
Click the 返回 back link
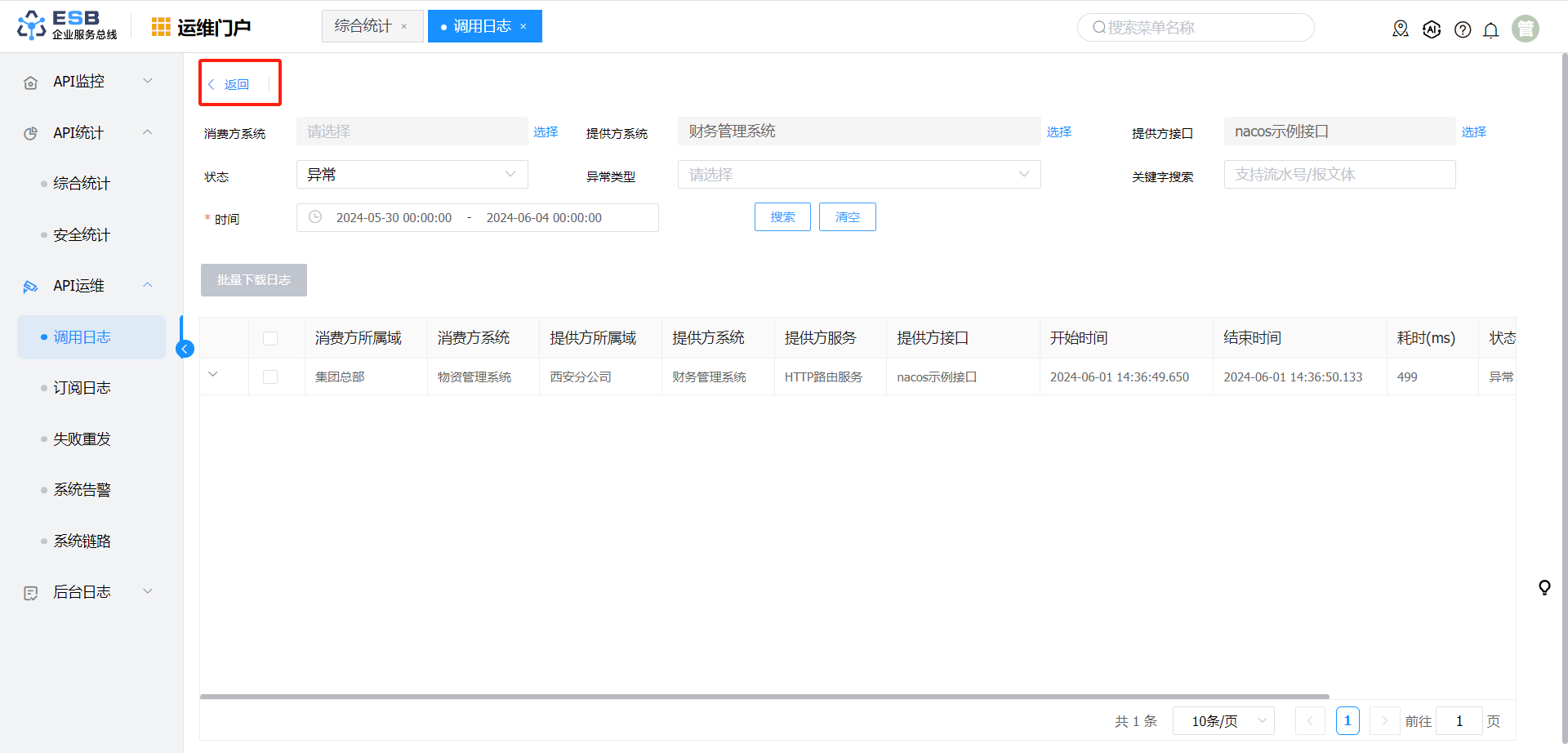pyautogui.click(x=229, y=84)
